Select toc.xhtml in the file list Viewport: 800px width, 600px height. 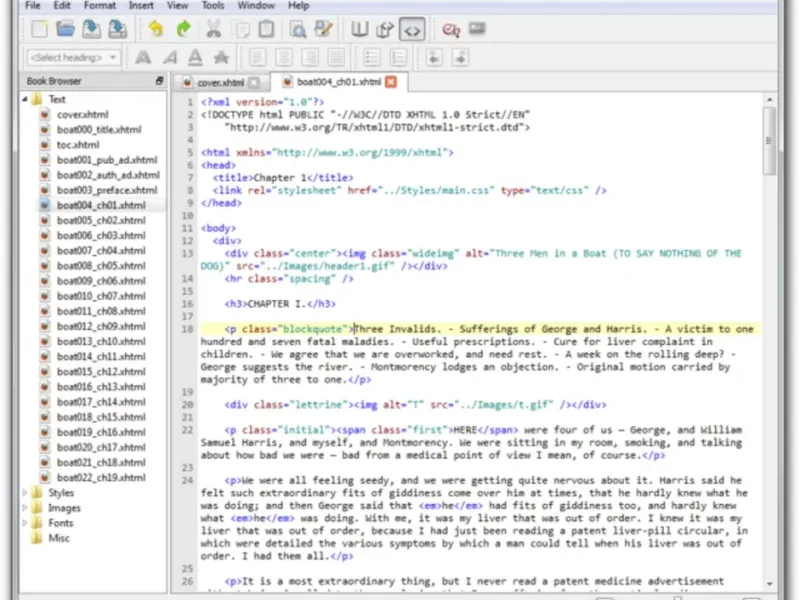point(77,144)
